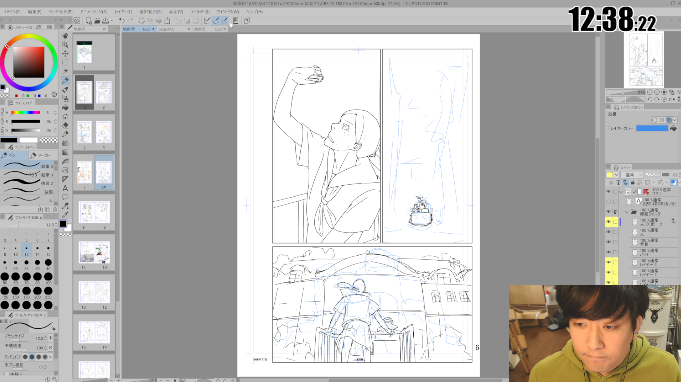Select the Balloon tool
The height and width of the screenshot is (382, 681).
(x=65, y=197)
